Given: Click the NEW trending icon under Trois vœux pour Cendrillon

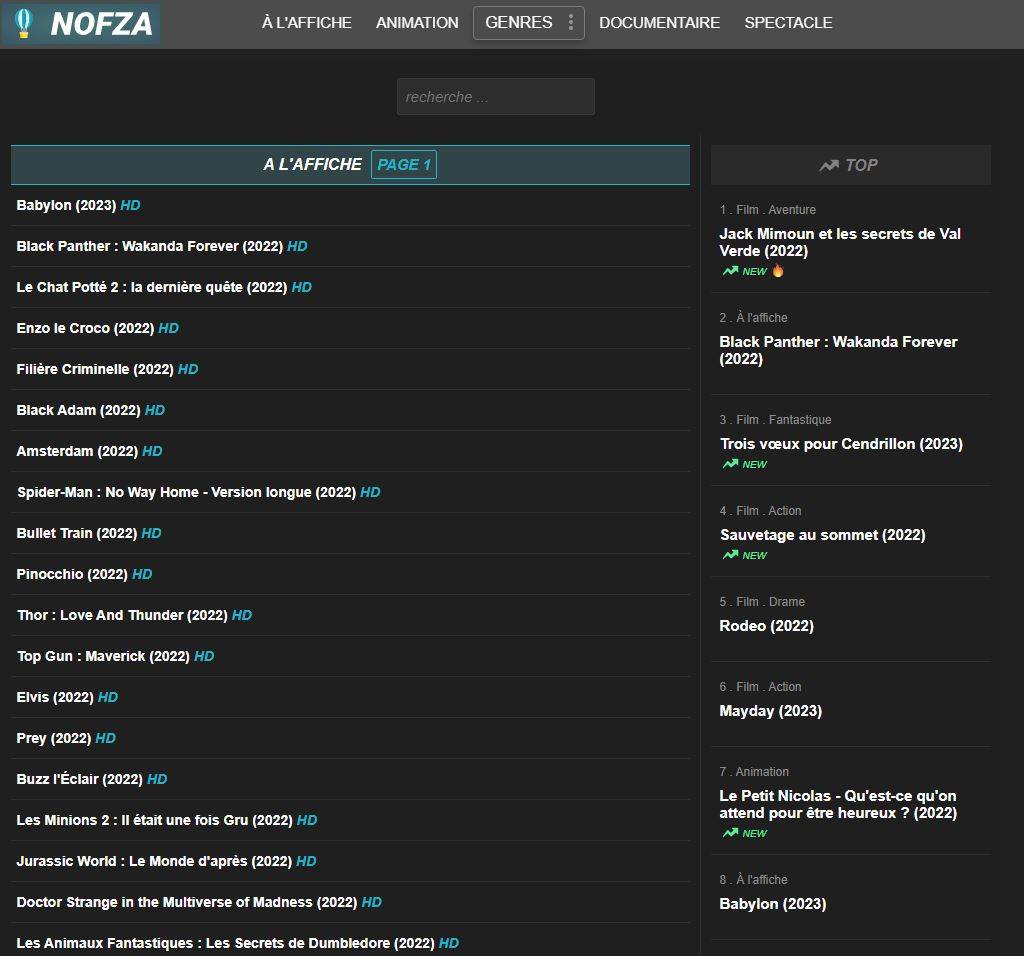Looking at the screenshot, I should (x=731, y=464).
